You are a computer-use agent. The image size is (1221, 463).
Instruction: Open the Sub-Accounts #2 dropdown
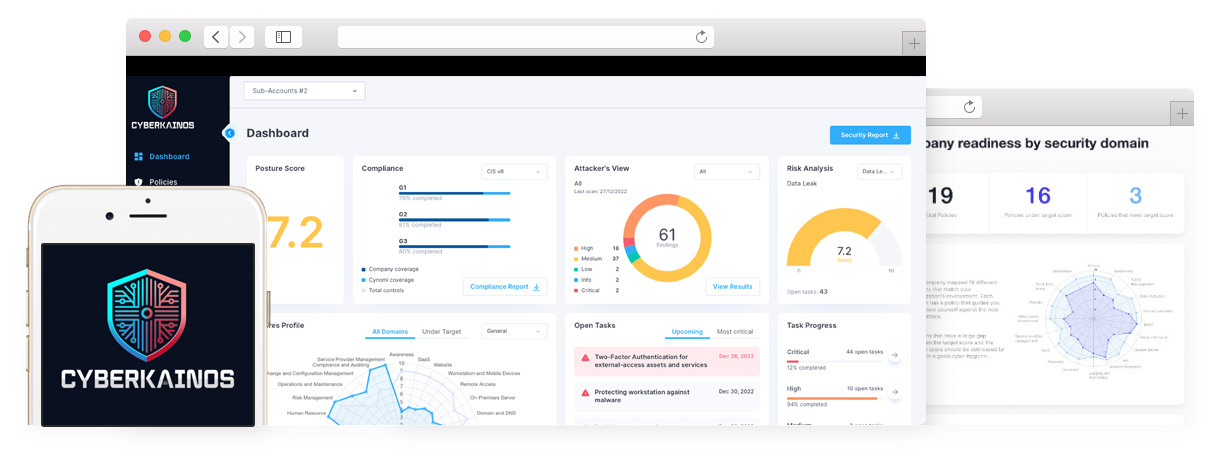[304, 91]
